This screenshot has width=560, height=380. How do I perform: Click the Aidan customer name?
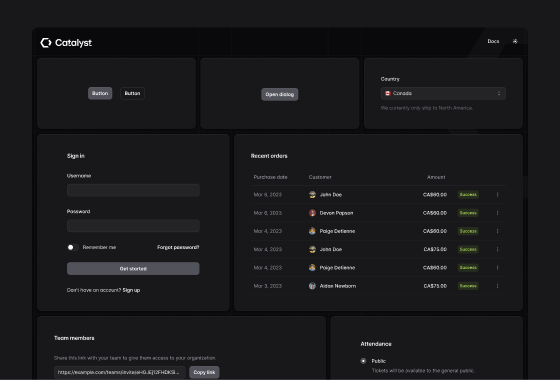click(338, 286)
